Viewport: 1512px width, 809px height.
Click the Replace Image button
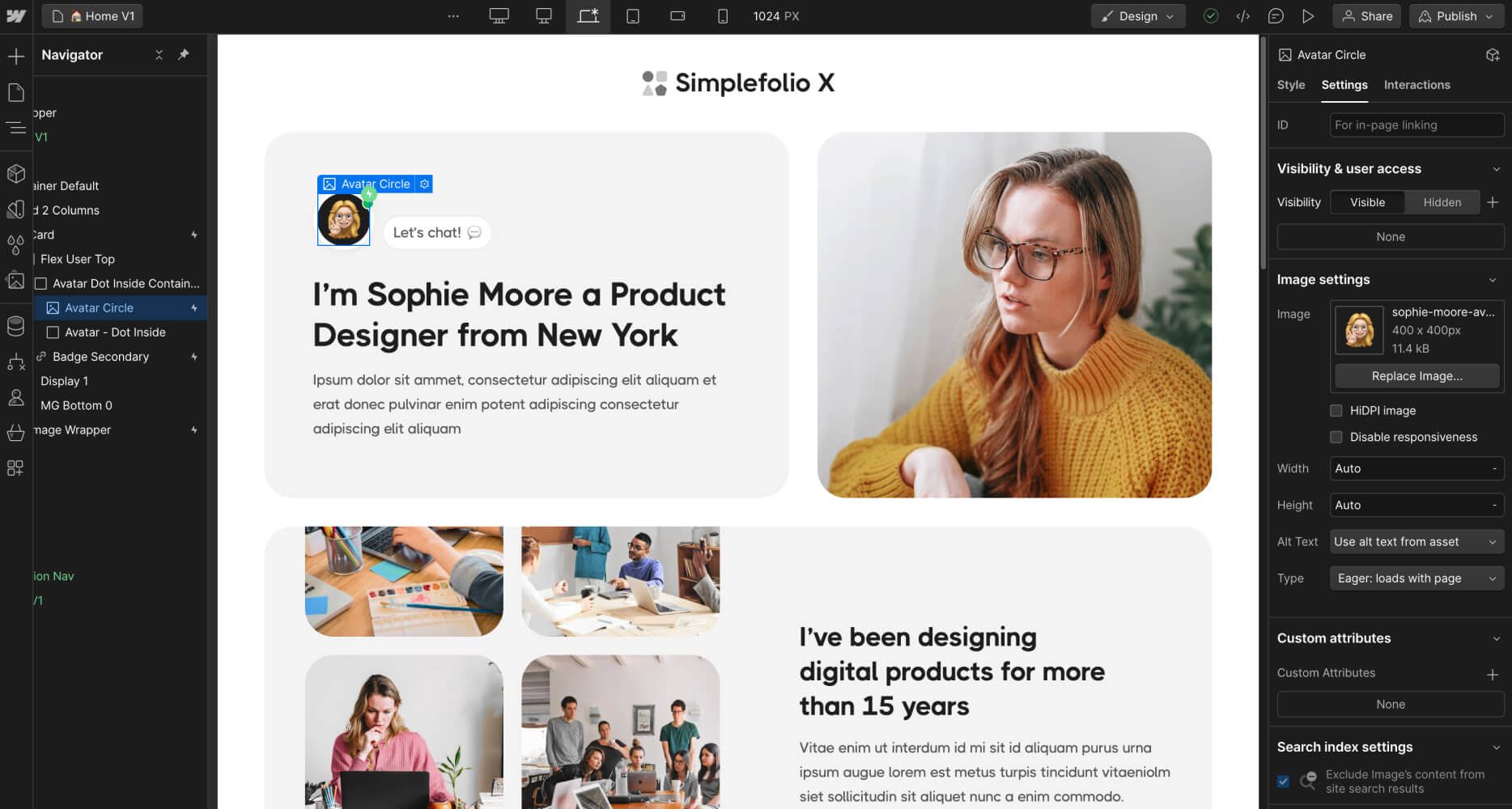(1416, 376)
